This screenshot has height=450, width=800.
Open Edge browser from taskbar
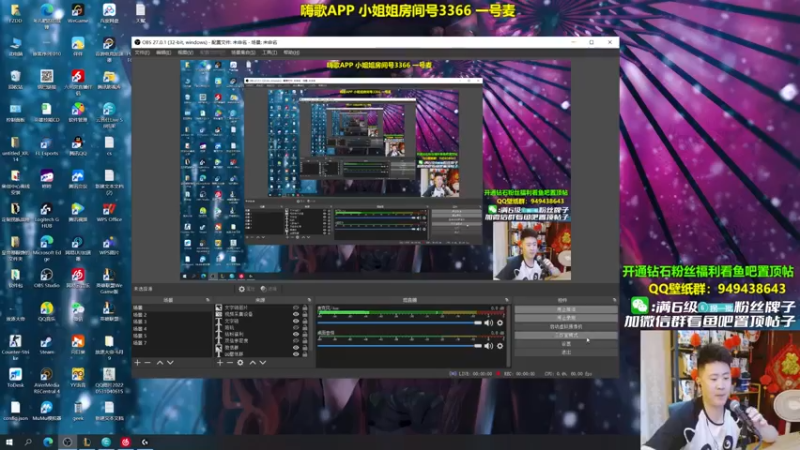tap(48, 442)
